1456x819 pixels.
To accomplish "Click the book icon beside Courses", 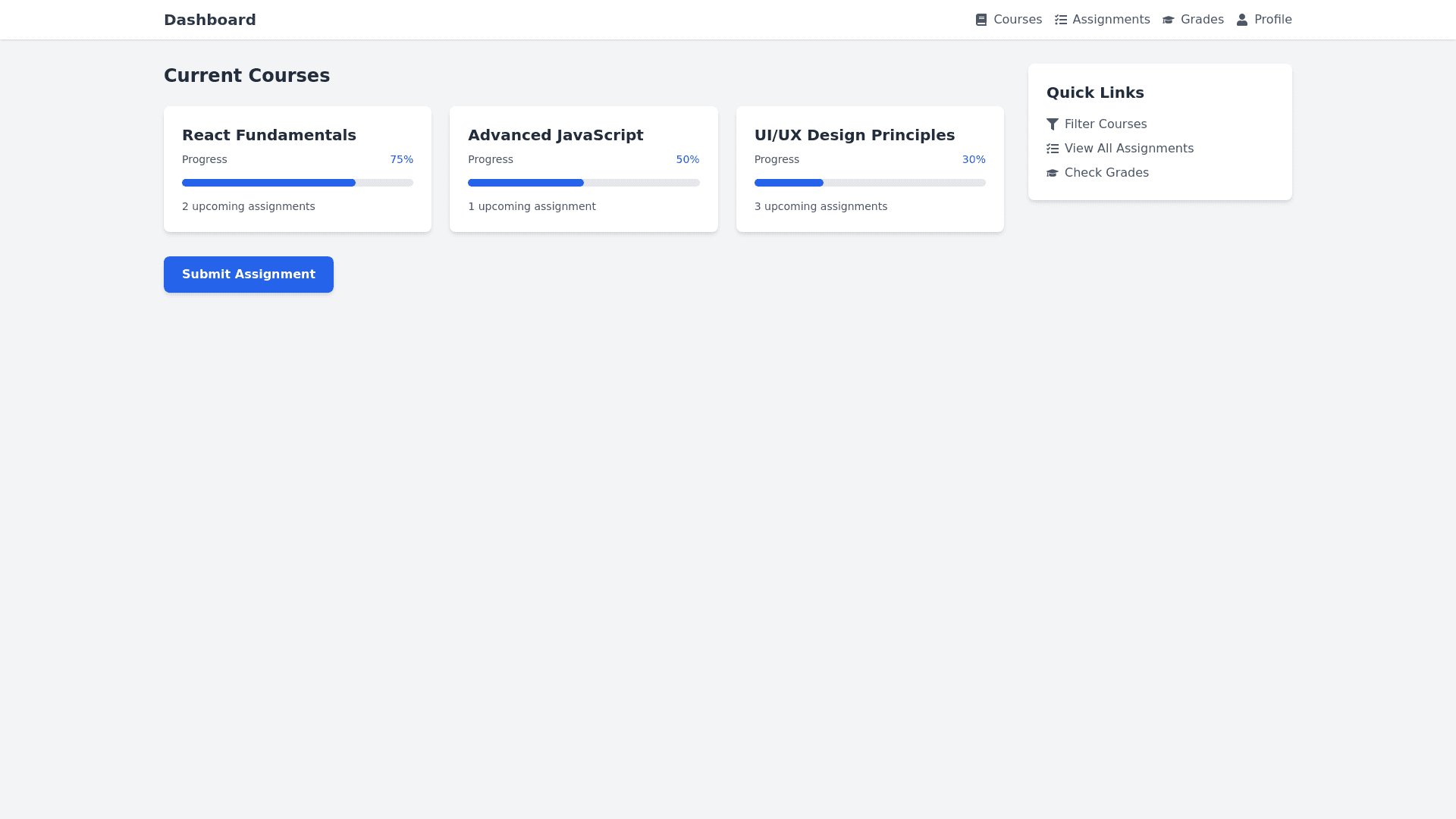I will click(981, 20).
